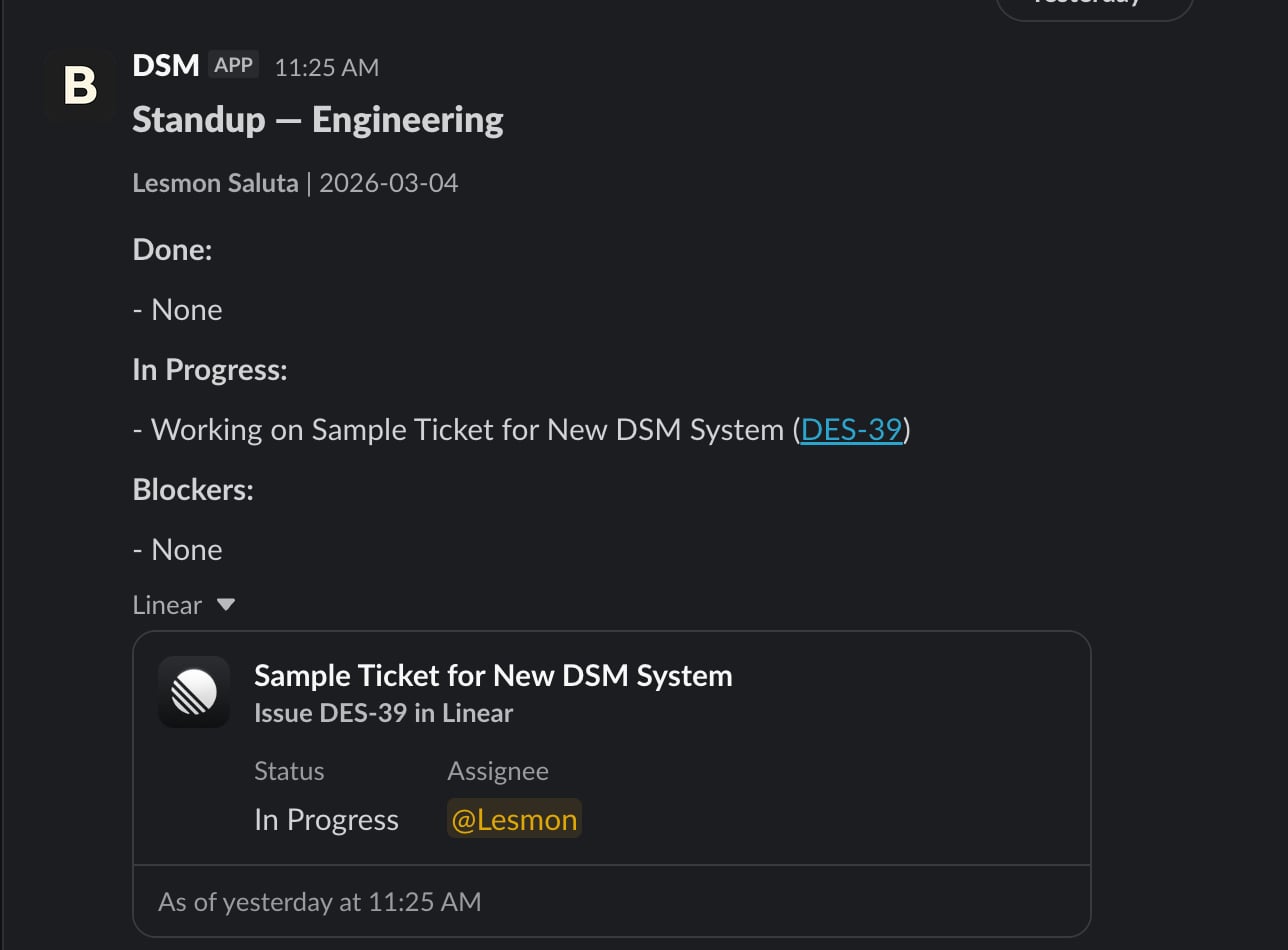Open the DES-39 hyperlink in the message
The height and width of the screenshot is (950, 1288).
point(852,430)
